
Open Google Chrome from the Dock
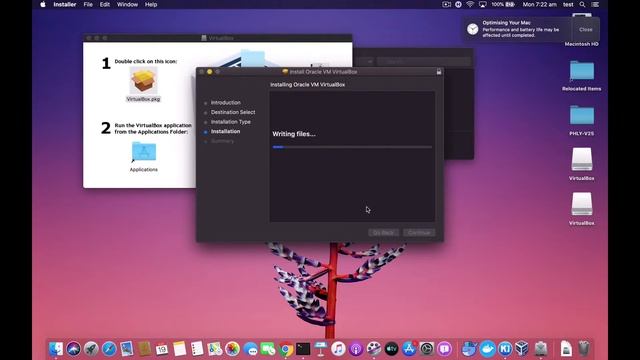tap(286, 349)
